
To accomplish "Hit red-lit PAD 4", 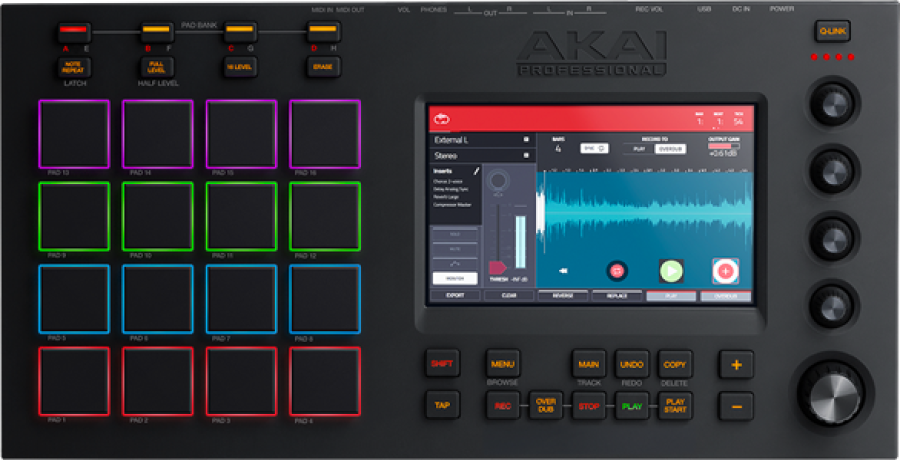I will click(325, 381).
